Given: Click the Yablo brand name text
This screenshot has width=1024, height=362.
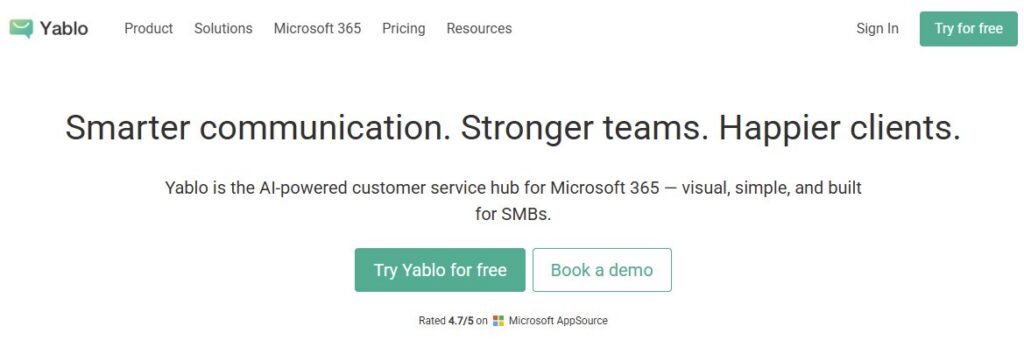Looking at the screenshot, I should 63,29.
